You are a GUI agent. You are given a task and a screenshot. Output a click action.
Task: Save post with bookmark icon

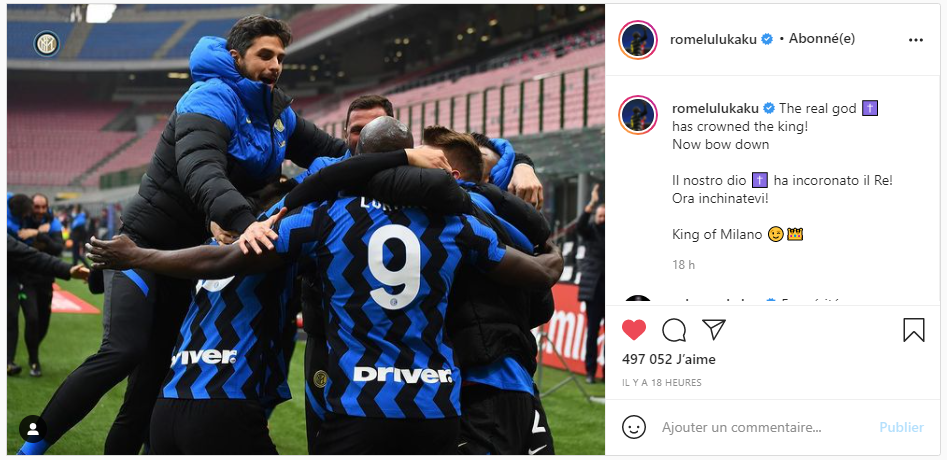[x=914, y=330]
